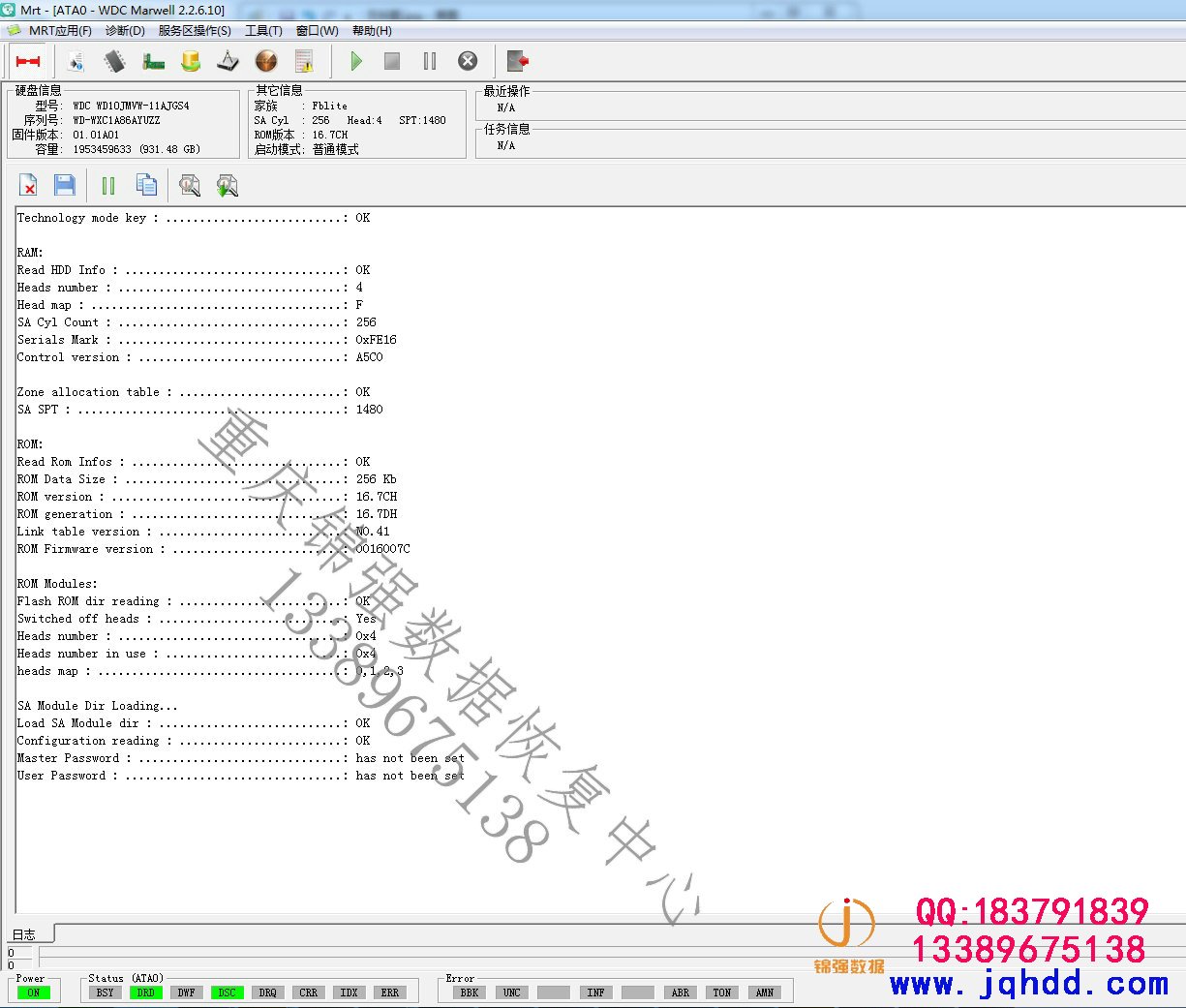Save log with floppy disk icon
Image resolution: width=1186 pixels, height=1008 pixels.
(x=65, y=185)
